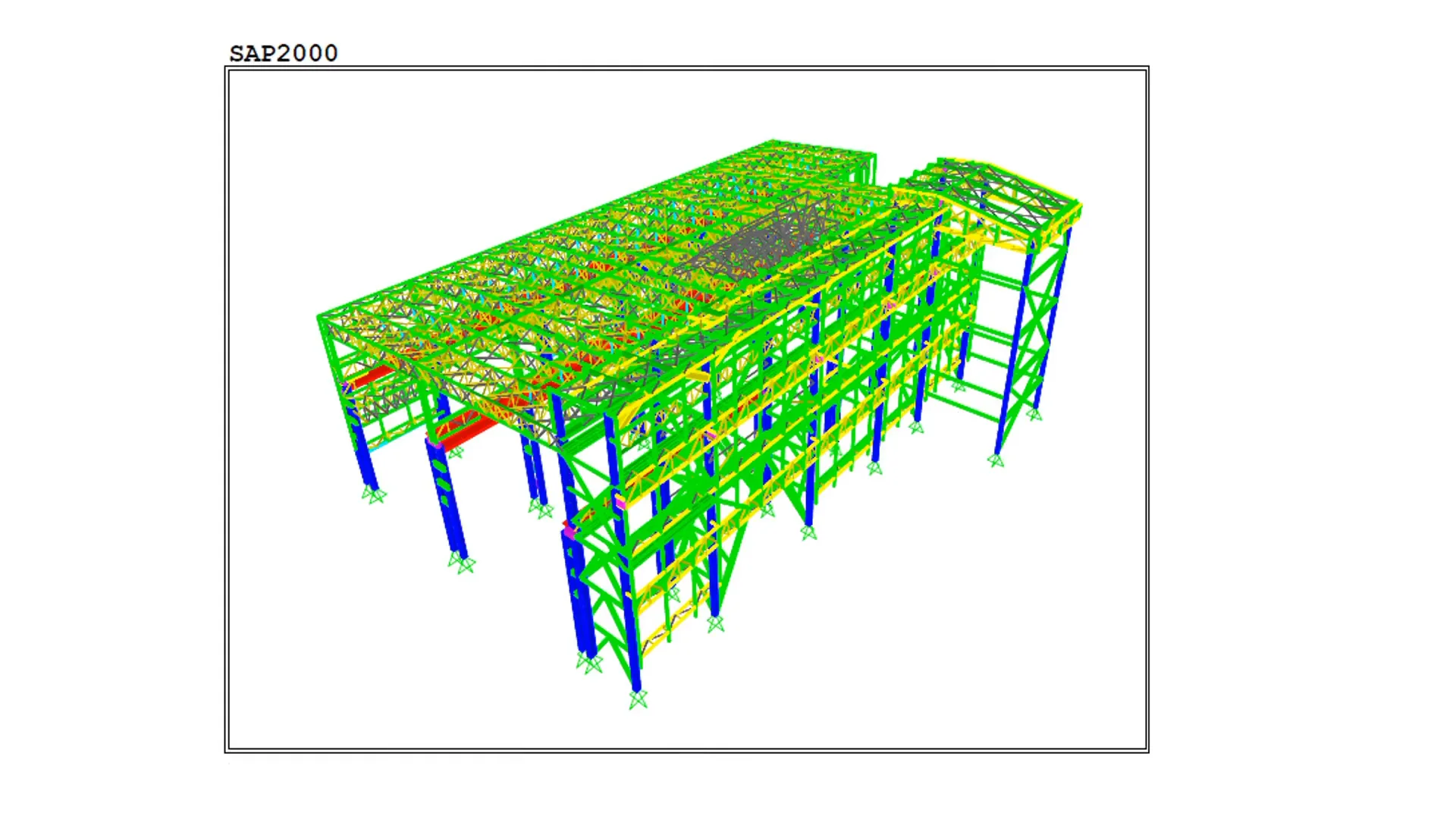Click the SAP2000 title text

[284, 54]
